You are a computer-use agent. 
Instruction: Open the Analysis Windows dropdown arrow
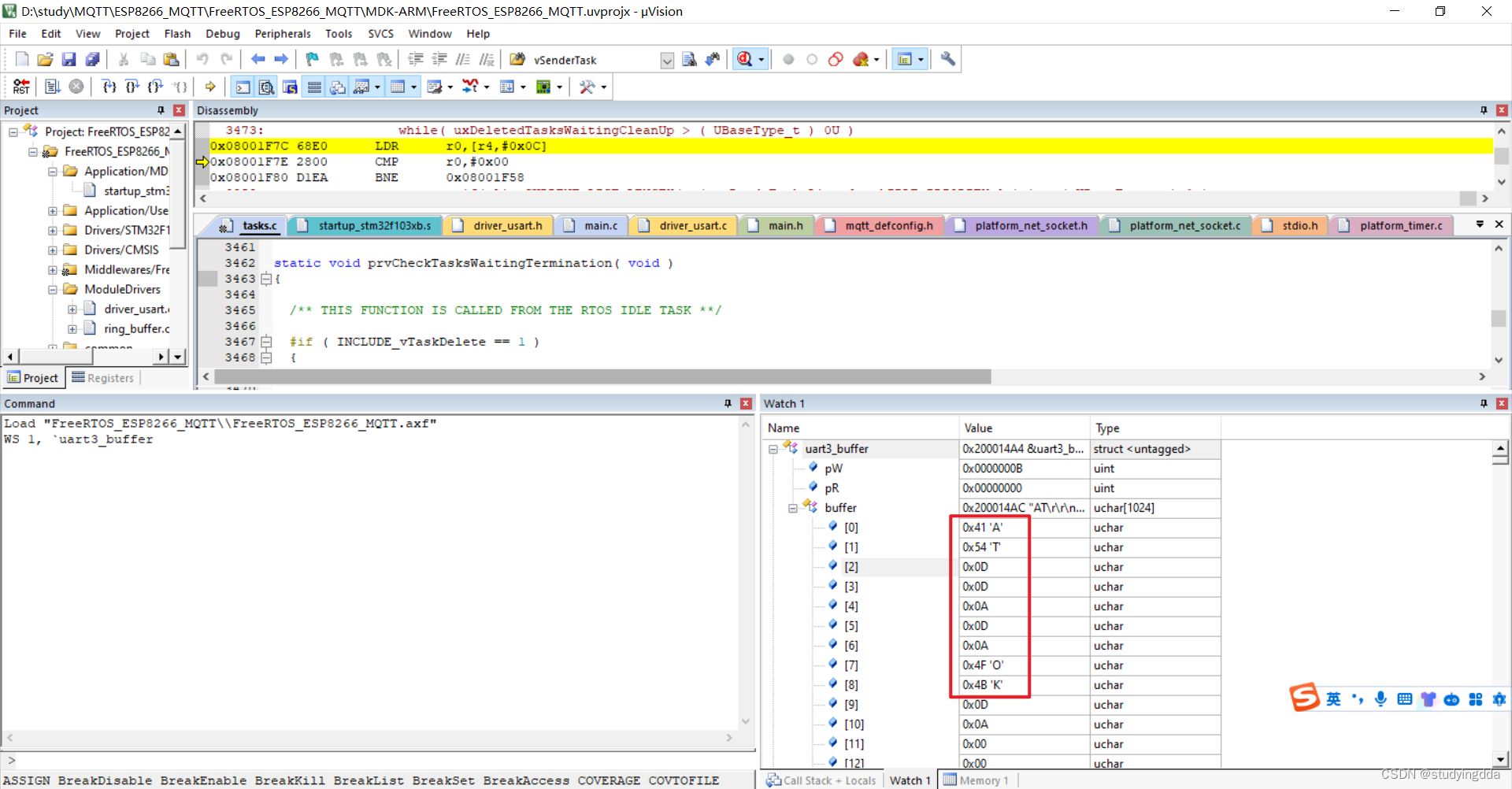point(486,87)
